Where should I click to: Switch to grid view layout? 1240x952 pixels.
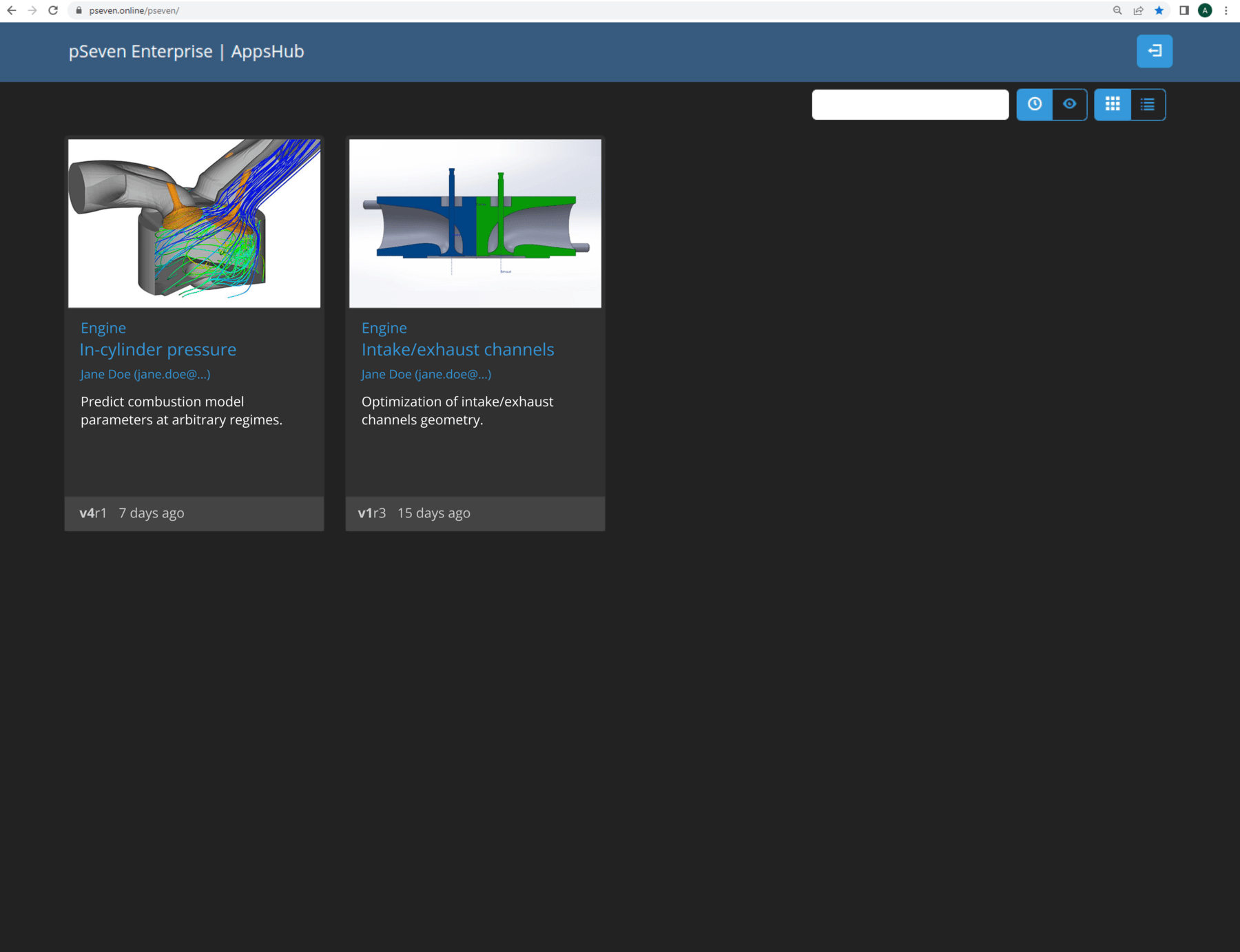coord(1113,104)
